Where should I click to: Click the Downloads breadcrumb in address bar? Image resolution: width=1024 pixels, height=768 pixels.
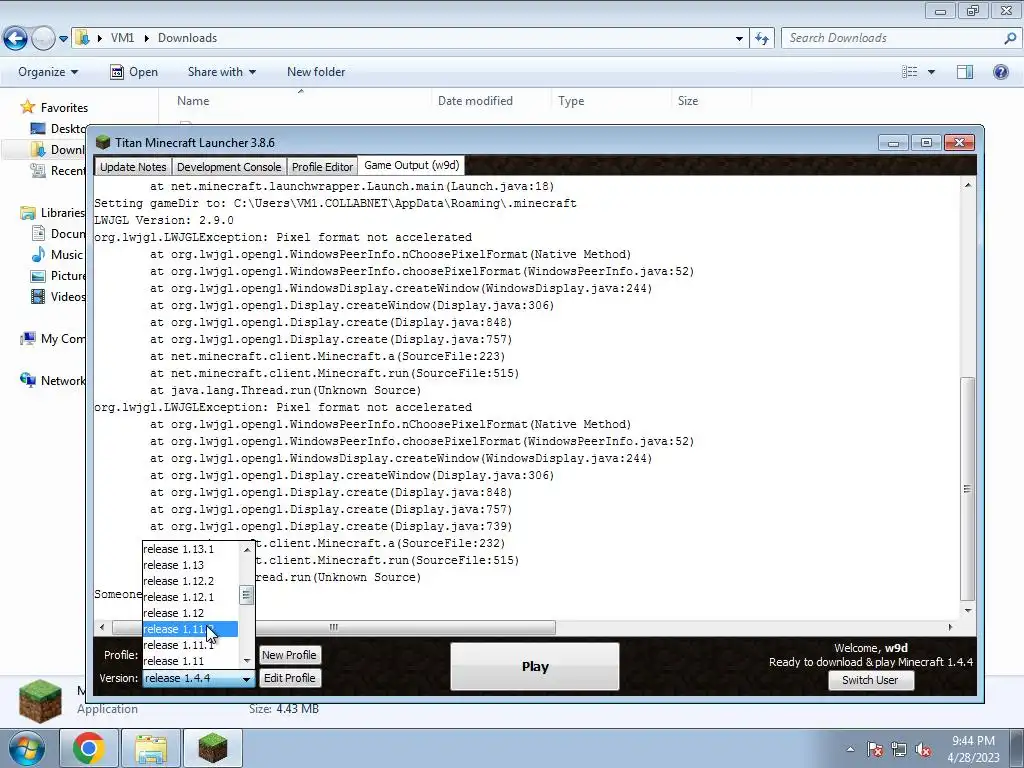187,38
